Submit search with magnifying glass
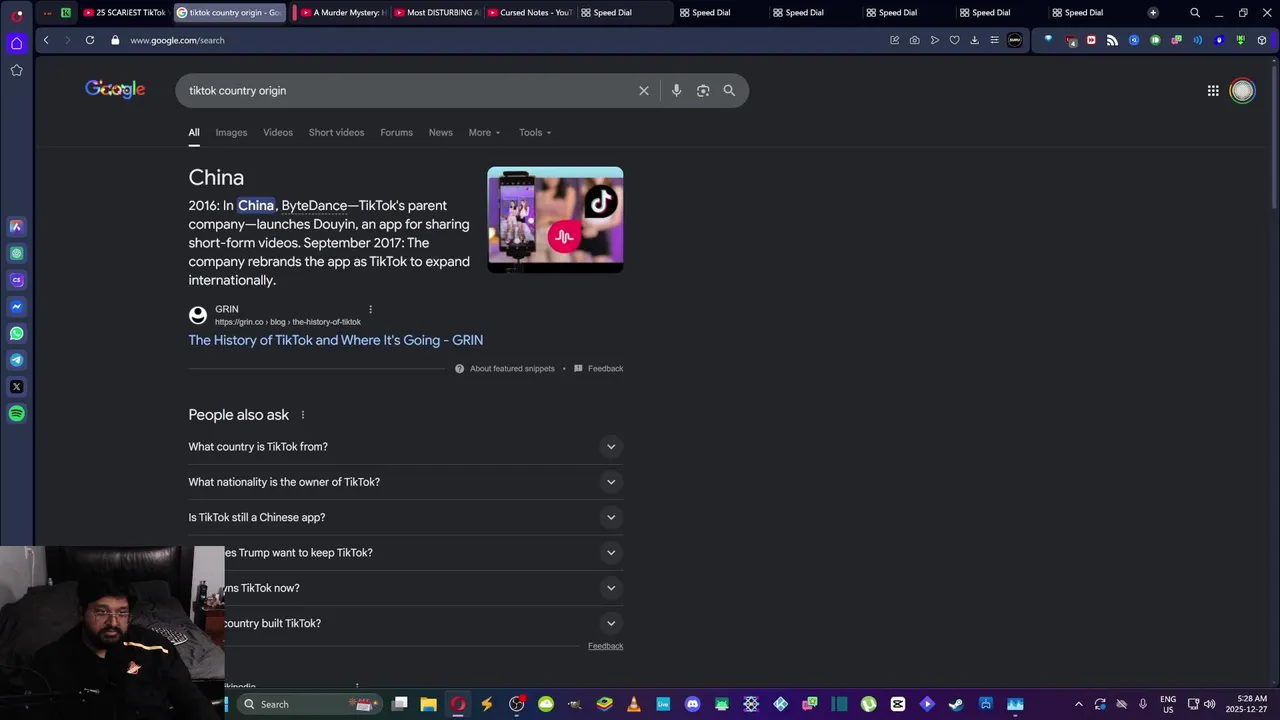The height and width of the screenshot is (720, 1280). point(729,91)
